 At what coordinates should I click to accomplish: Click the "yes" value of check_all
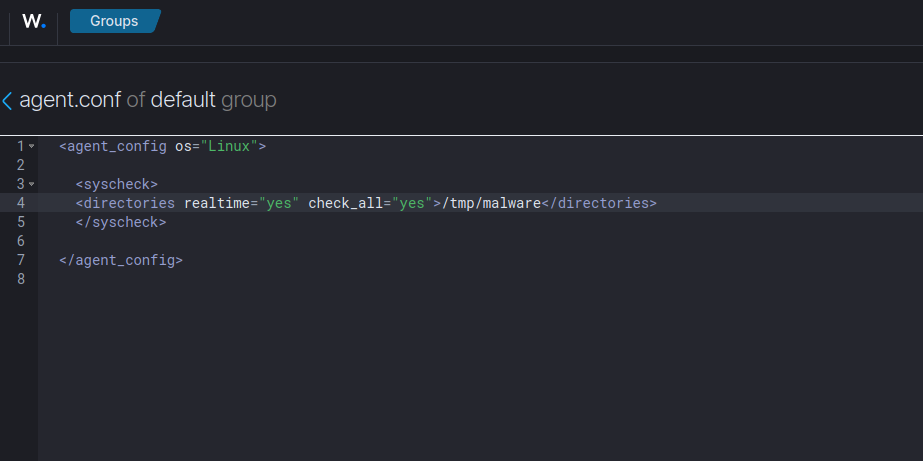click(412, 203)
